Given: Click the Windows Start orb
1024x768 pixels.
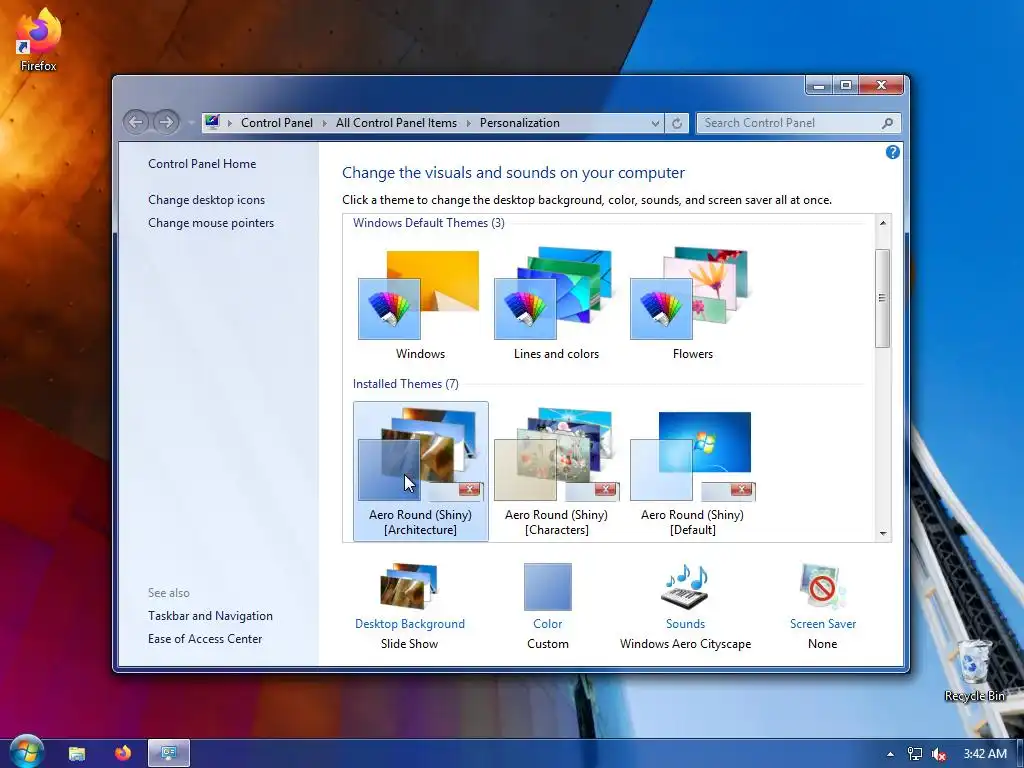Looking at the screenshot, I should [26, 752].
